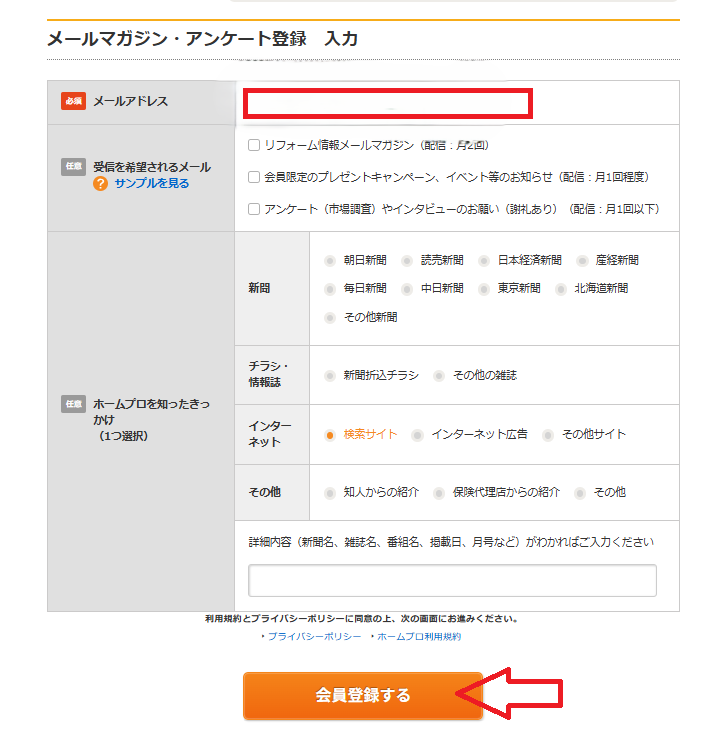This screenshot has height=733, width=726.
Task: Pick the 保険代理店からの紹介 option
Action: [440, 493]
